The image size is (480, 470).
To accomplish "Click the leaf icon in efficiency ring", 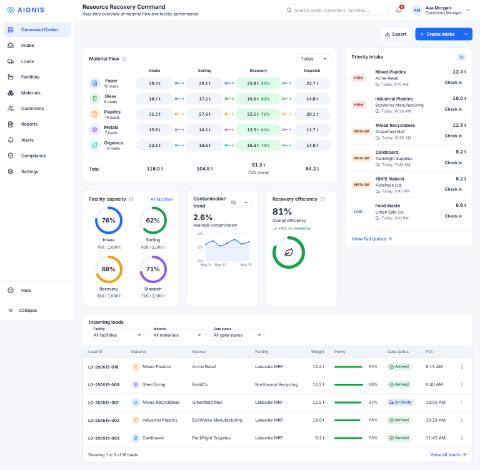I will click(x=289, y=253).
